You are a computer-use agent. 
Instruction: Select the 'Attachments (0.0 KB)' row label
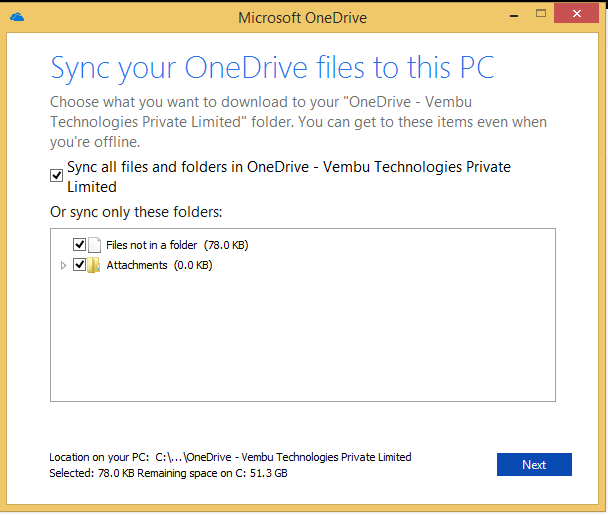pos(159,265)
